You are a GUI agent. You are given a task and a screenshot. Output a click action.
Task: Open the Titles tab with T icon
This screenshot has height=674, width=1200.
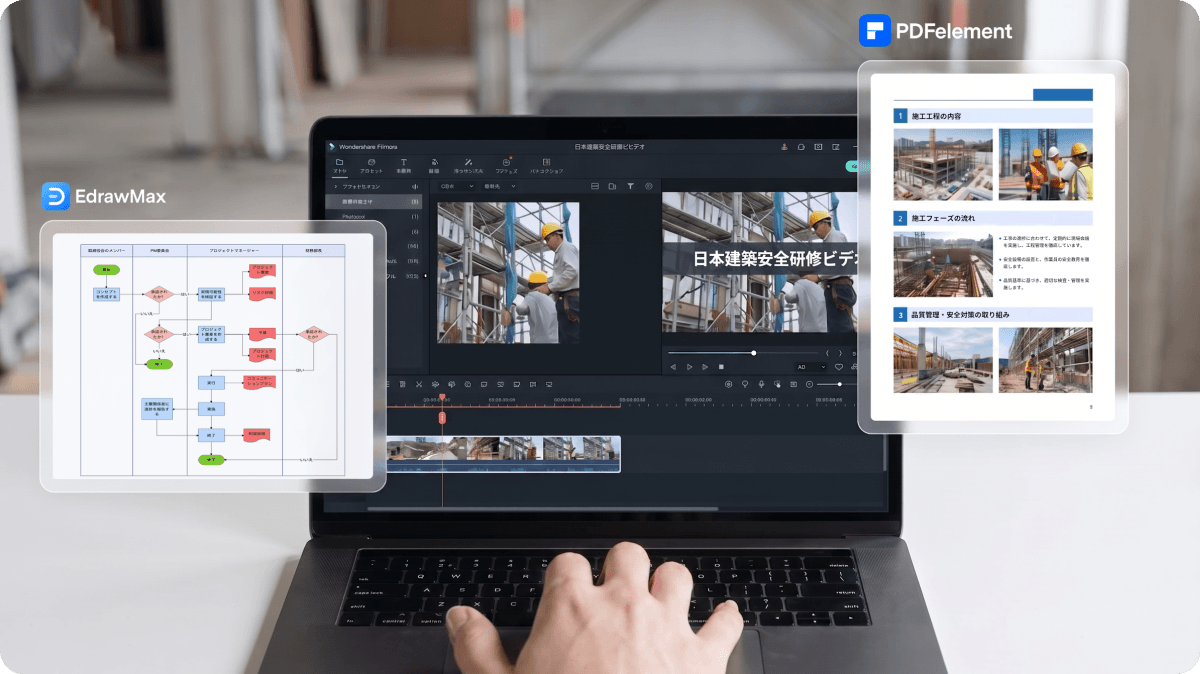[404, 162]
